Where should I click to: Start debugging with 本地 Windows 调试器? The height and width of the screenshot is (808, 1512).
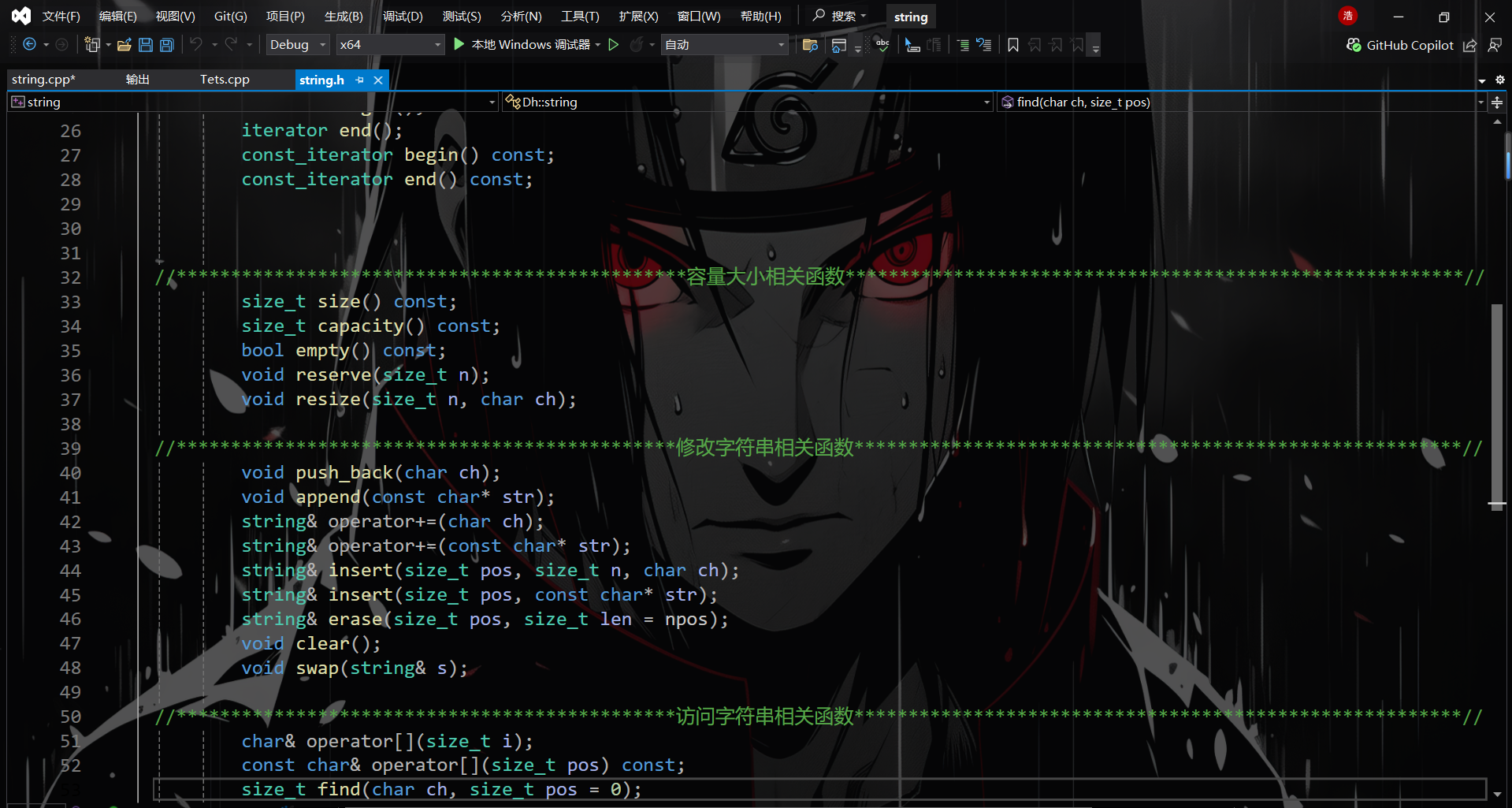522,45
